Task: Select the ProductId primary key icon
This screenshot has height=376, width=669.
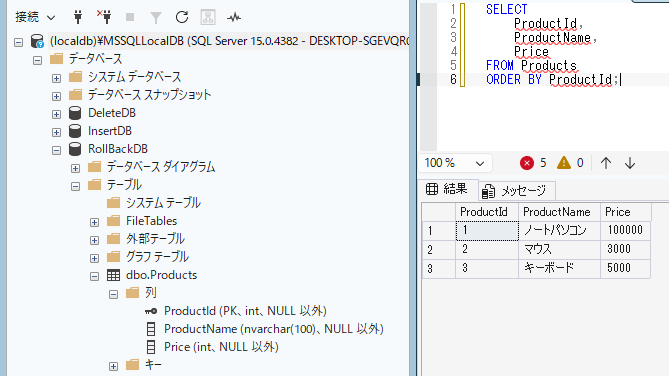Action: (x=151, y=311)
